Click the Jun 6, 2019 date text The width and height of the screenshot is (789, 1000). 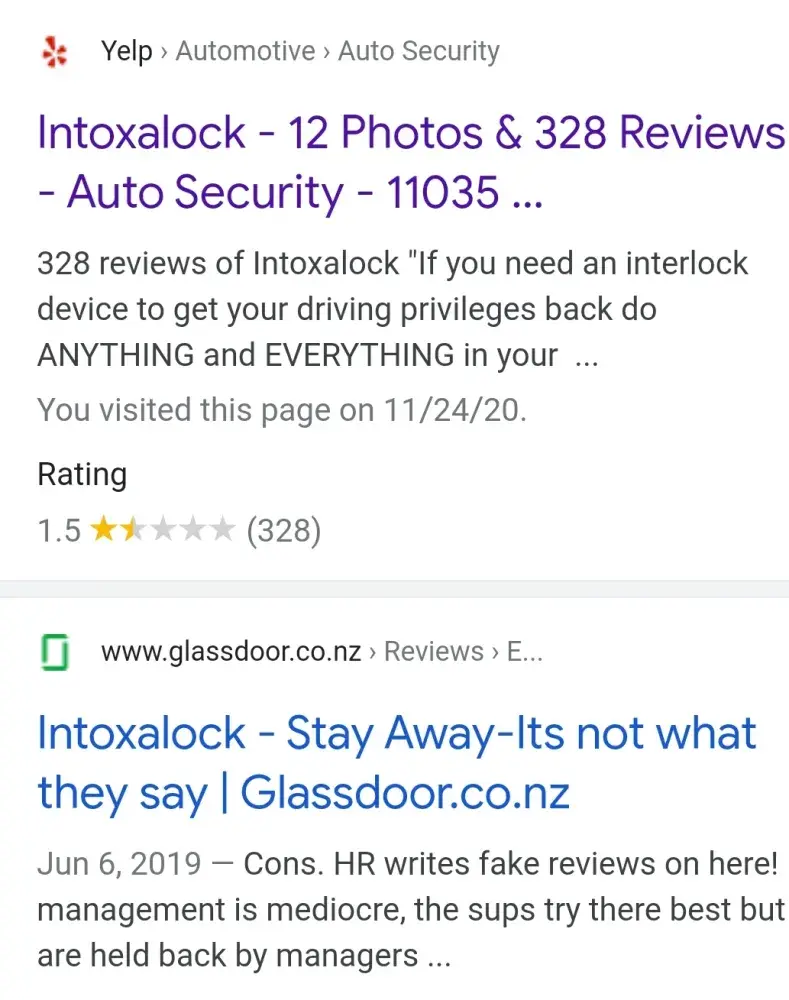tap(119, 864)
